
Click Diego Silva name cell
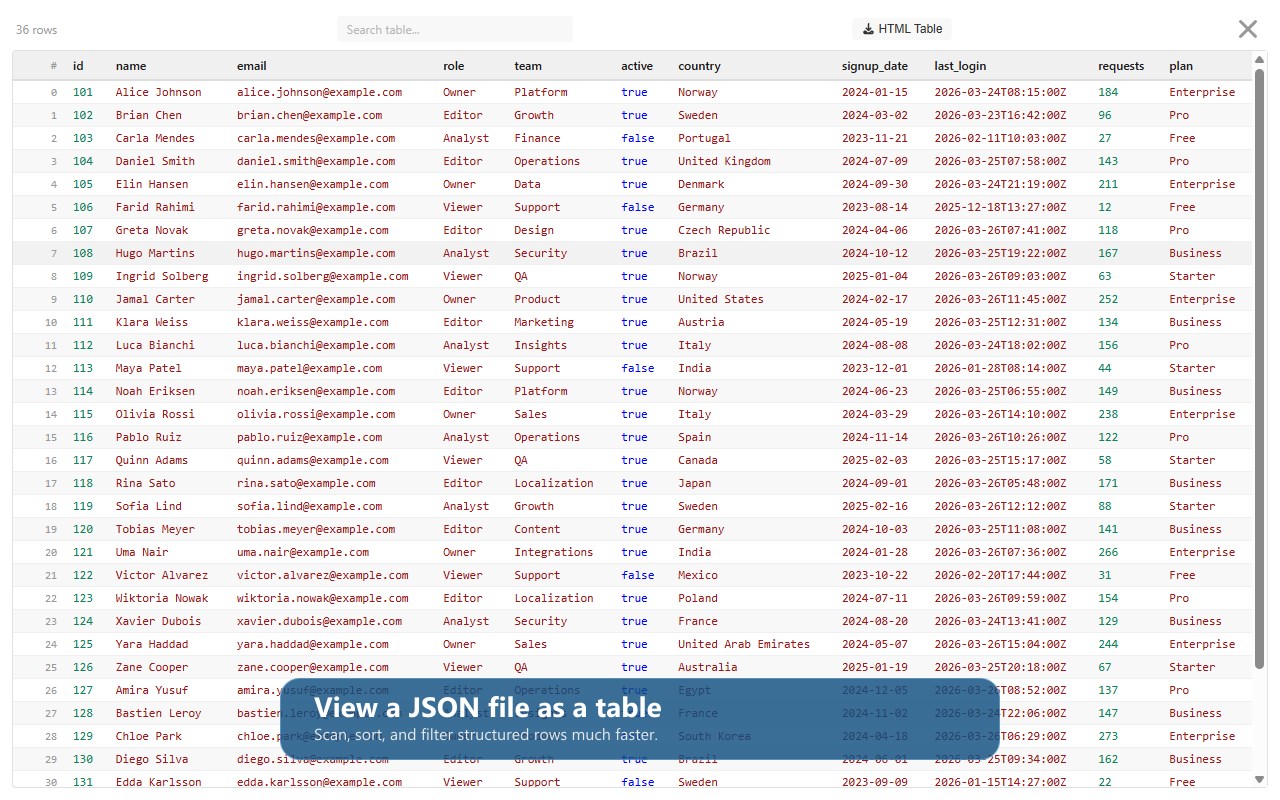click(152, 759)
